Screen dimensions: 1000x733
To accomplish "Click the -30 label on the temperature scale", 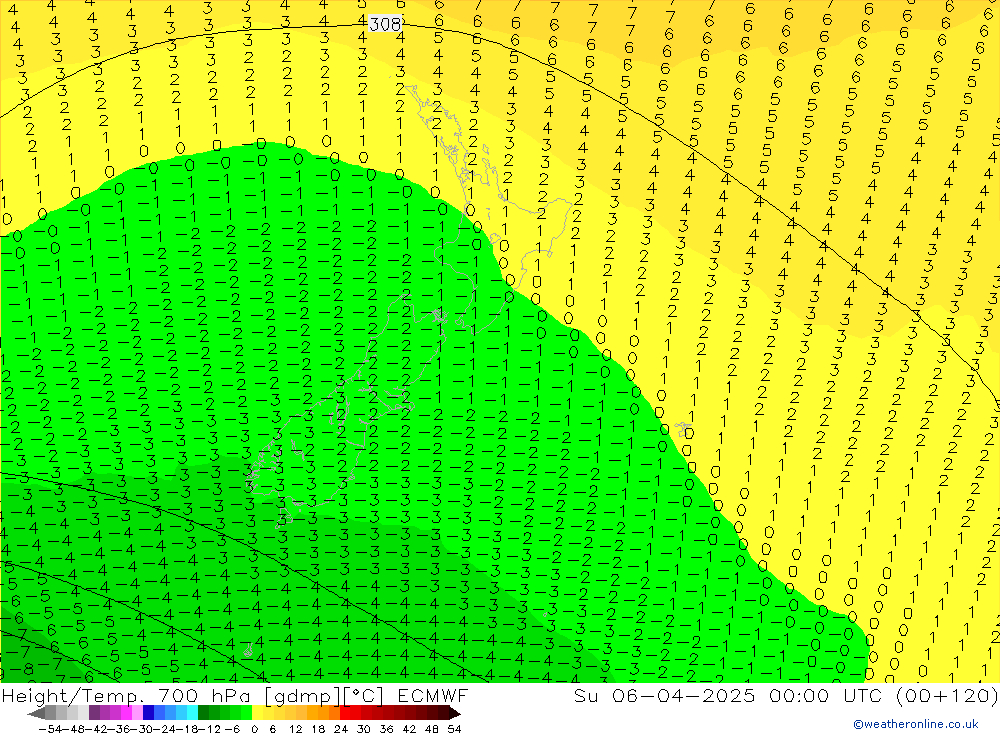I will 142,729.
